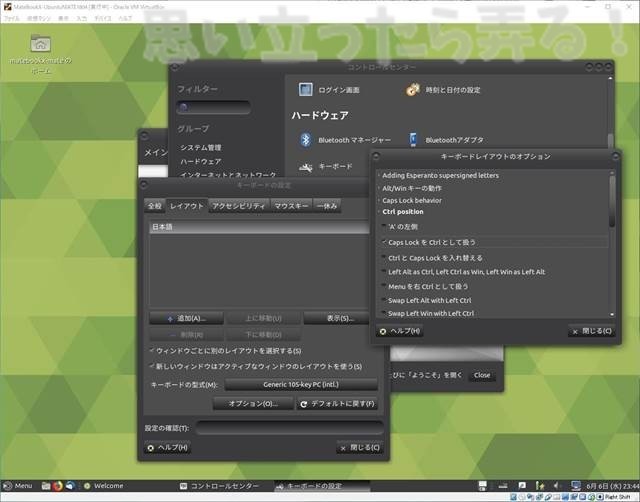
Task: Click the monitor display tray icon
Action: pos(576,486)
